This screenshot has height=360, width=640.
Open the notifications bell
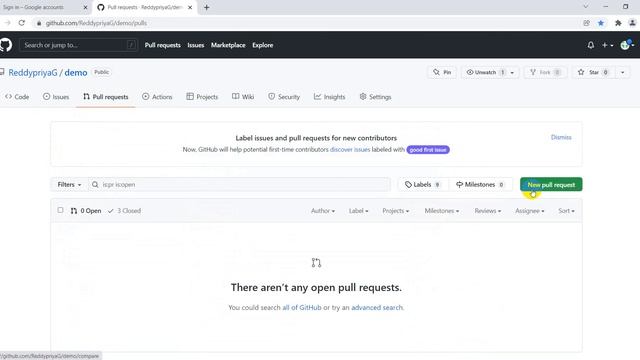coord(591,45)
